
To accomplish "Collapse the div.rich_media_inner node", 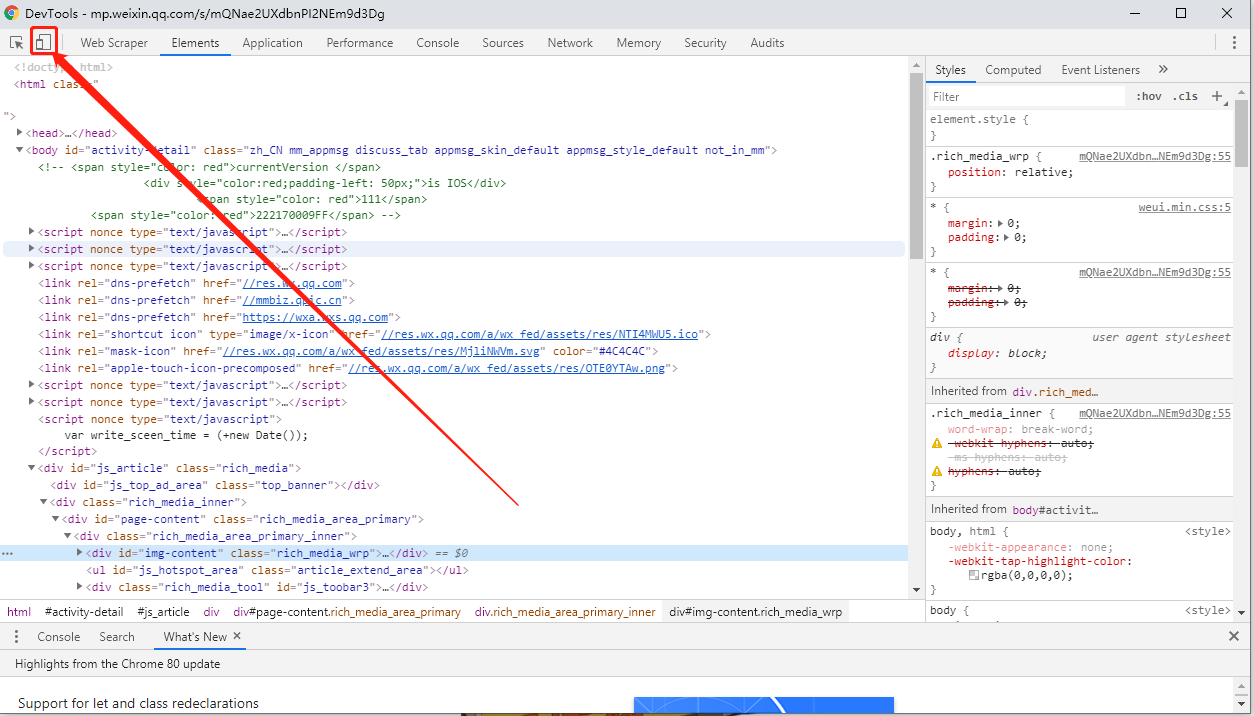I will point(44,502).
